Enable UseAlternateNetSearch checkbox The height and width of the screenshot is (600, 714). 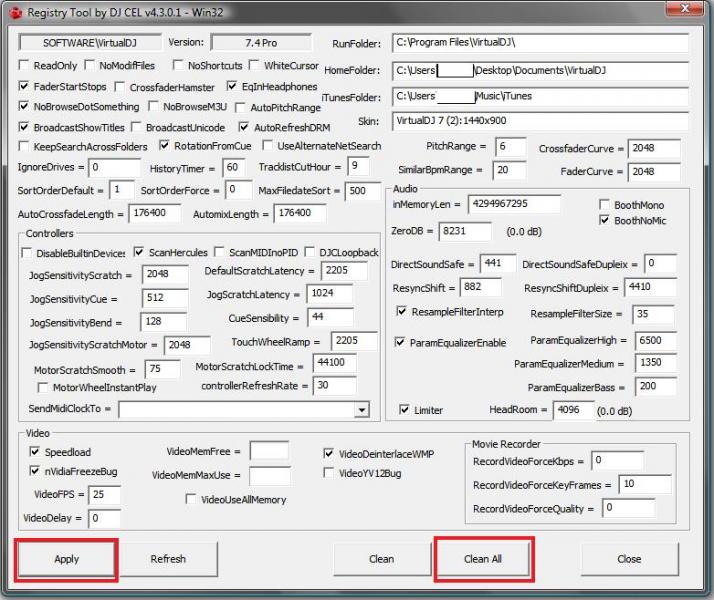pos(268,145)
